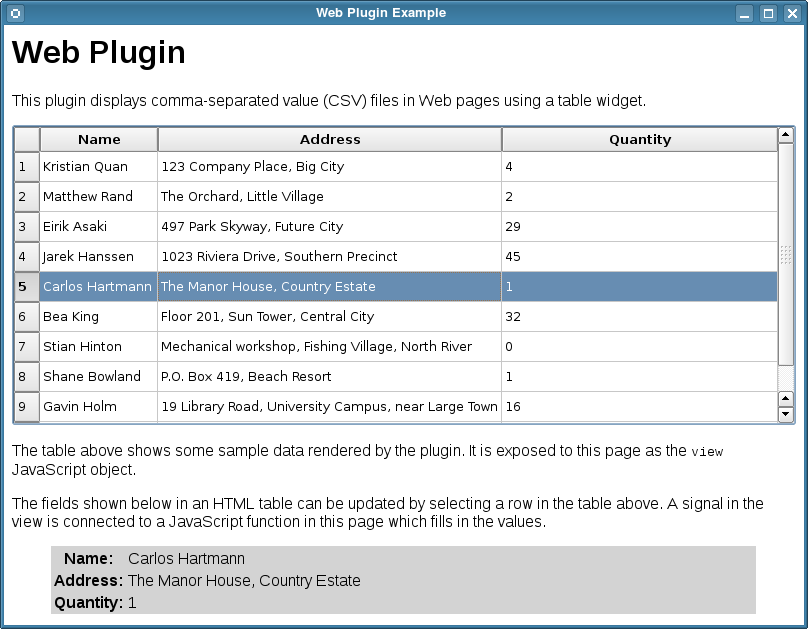Select quantity cell '32'

(639, 316)
